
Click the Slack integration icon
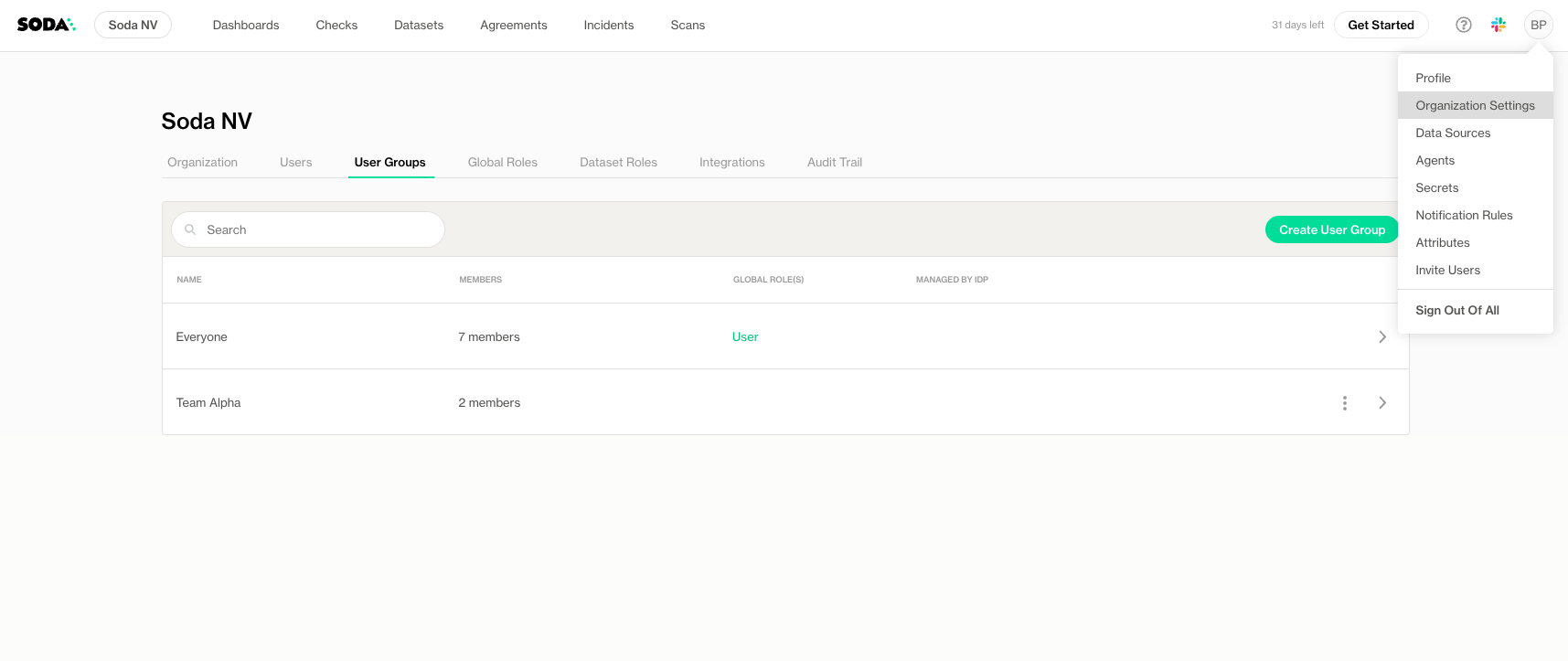(1498, 25)
